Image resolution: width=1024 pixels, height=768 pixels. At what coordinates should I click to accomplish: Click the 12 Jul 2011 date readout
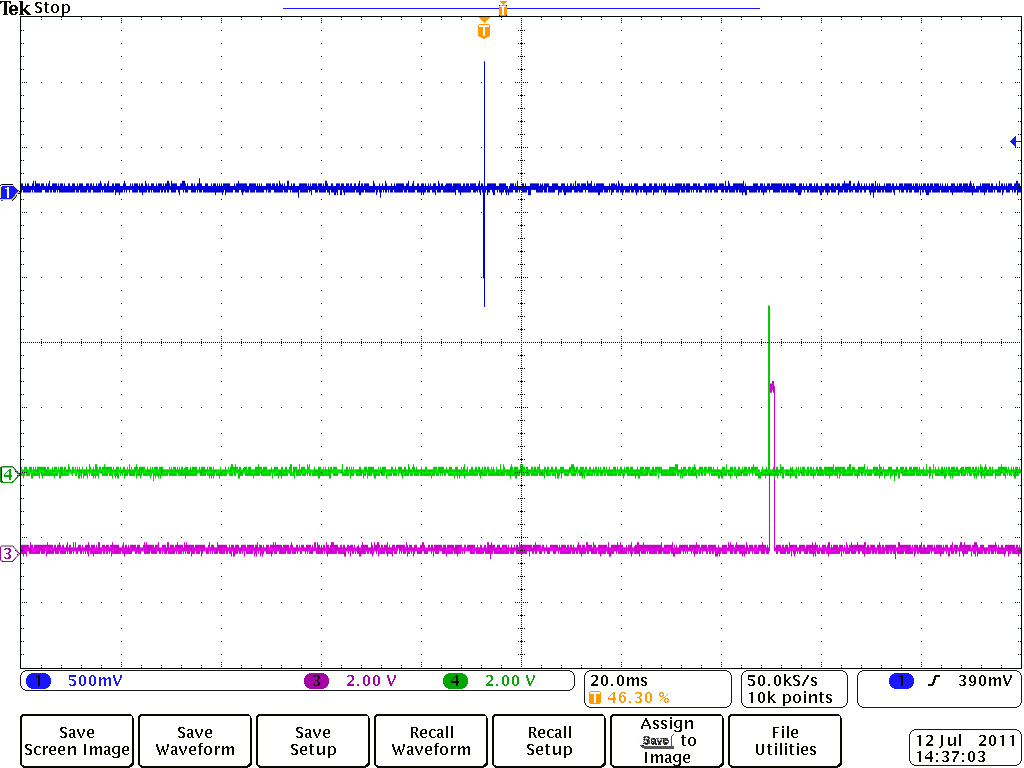965,741
